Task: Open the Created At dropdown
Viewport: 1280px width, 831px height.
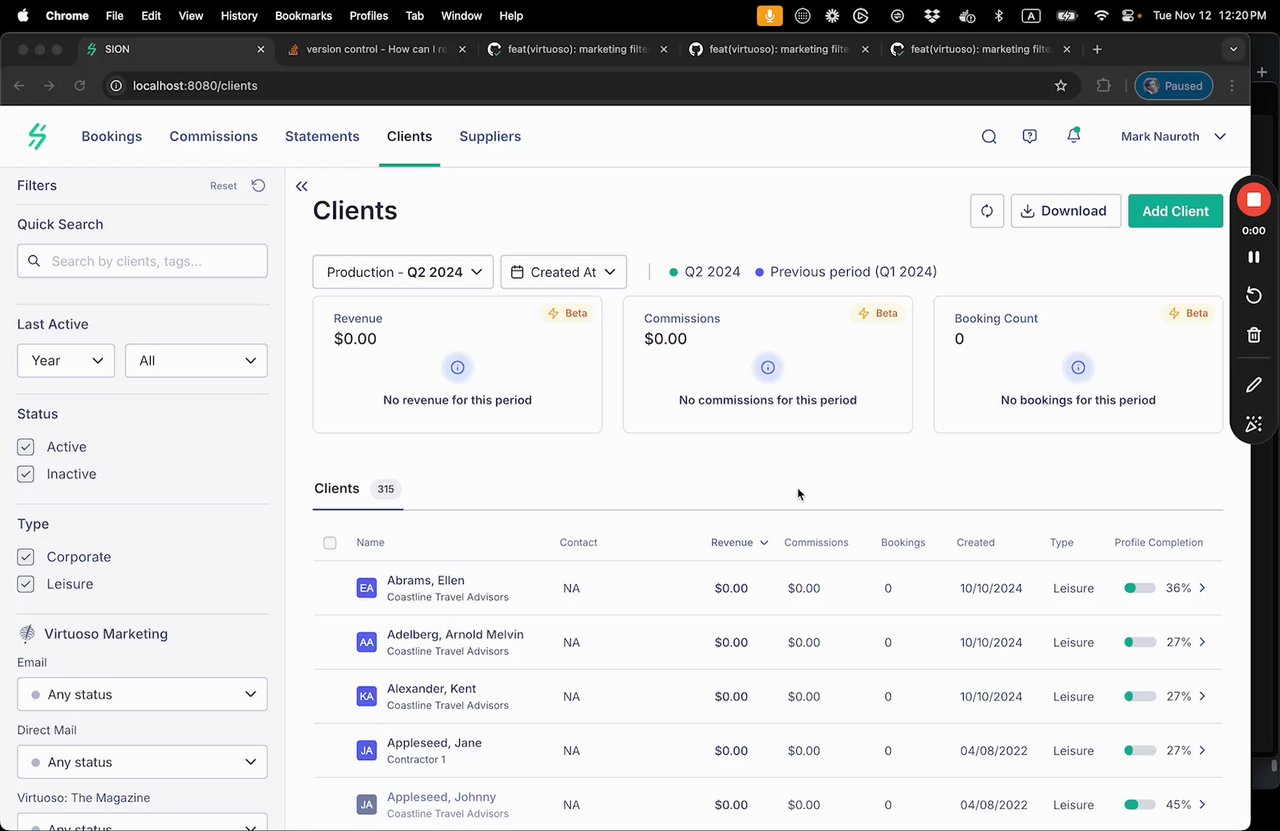Action: 563,272
